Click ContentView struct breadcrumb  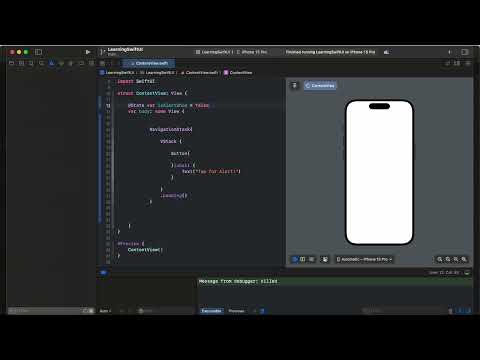tap(238, 72)
